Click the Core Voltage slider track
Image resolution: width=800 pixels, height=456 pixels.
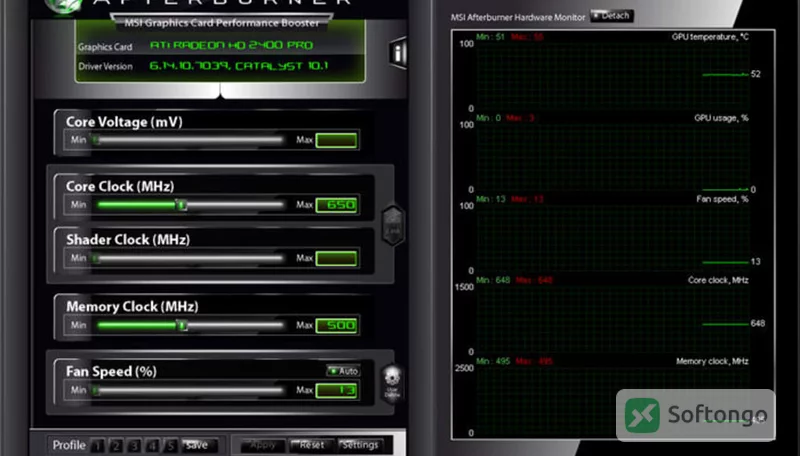click(x=188, y=140)
